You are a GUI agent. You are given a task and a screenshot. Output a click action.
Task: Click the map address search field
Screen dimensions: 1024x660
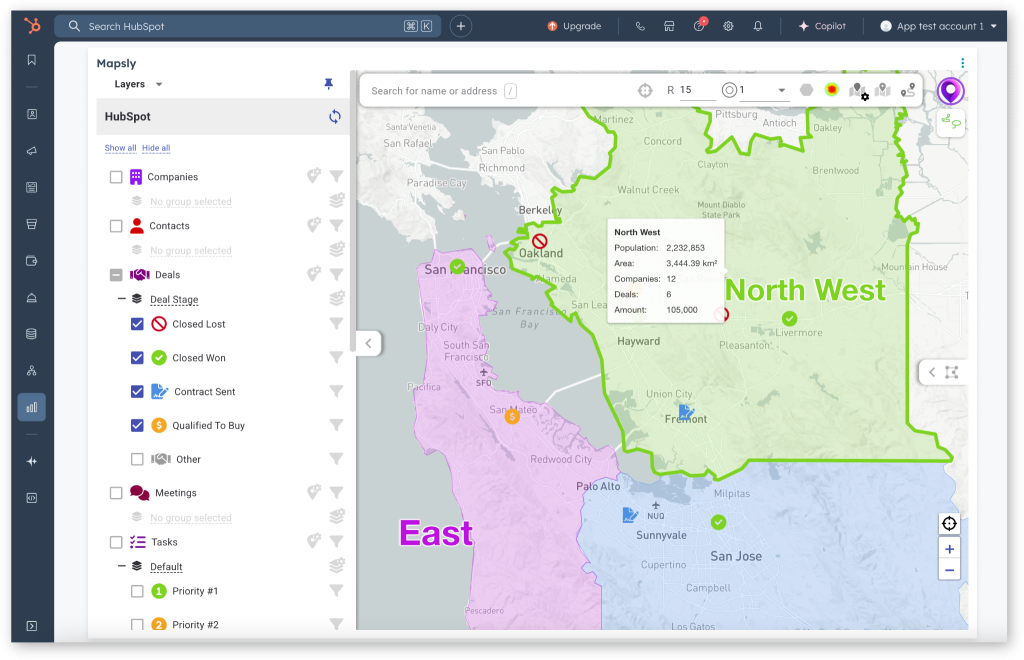(434, 91)
